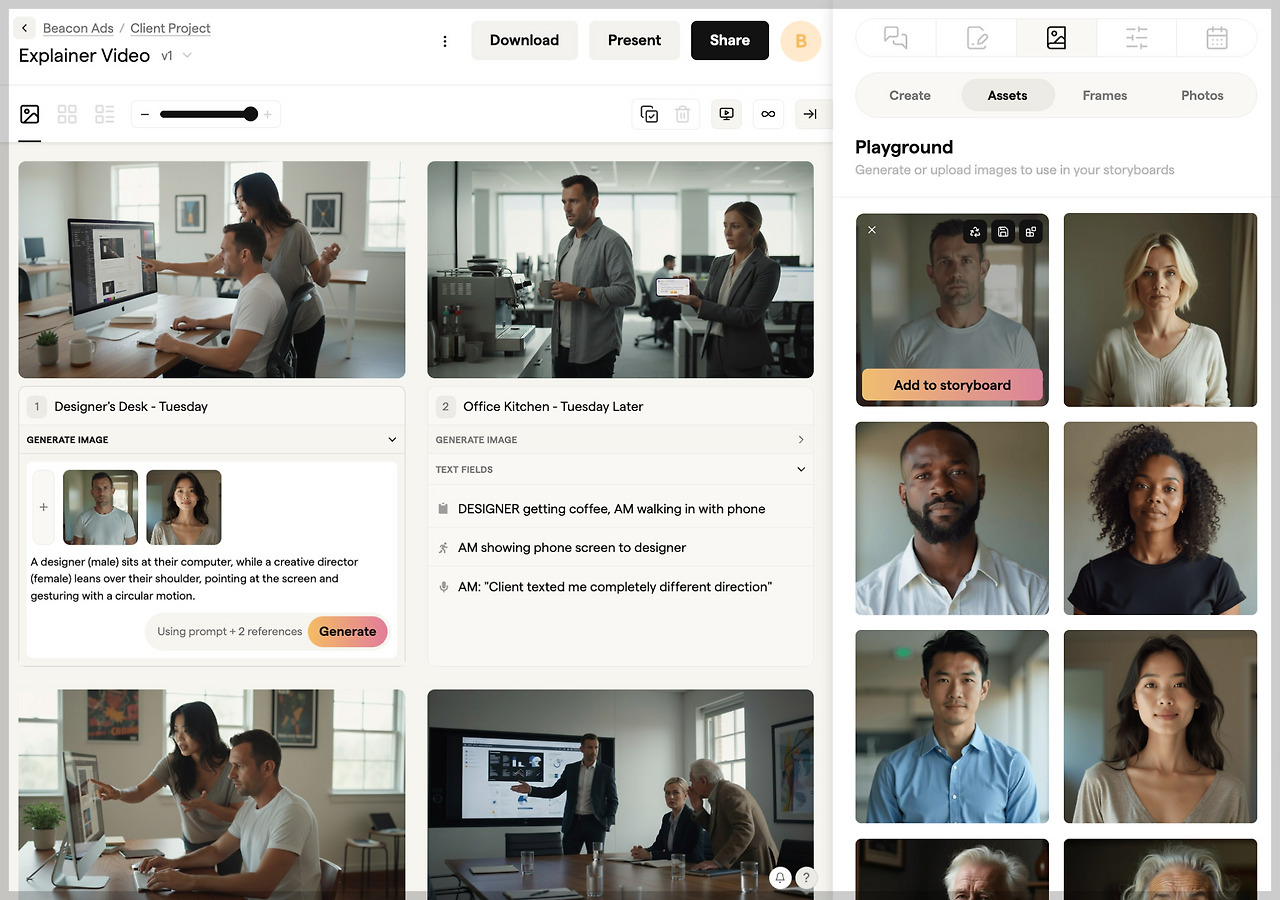
Task: Open the user avatar labeled B
Action: point(801,41)
